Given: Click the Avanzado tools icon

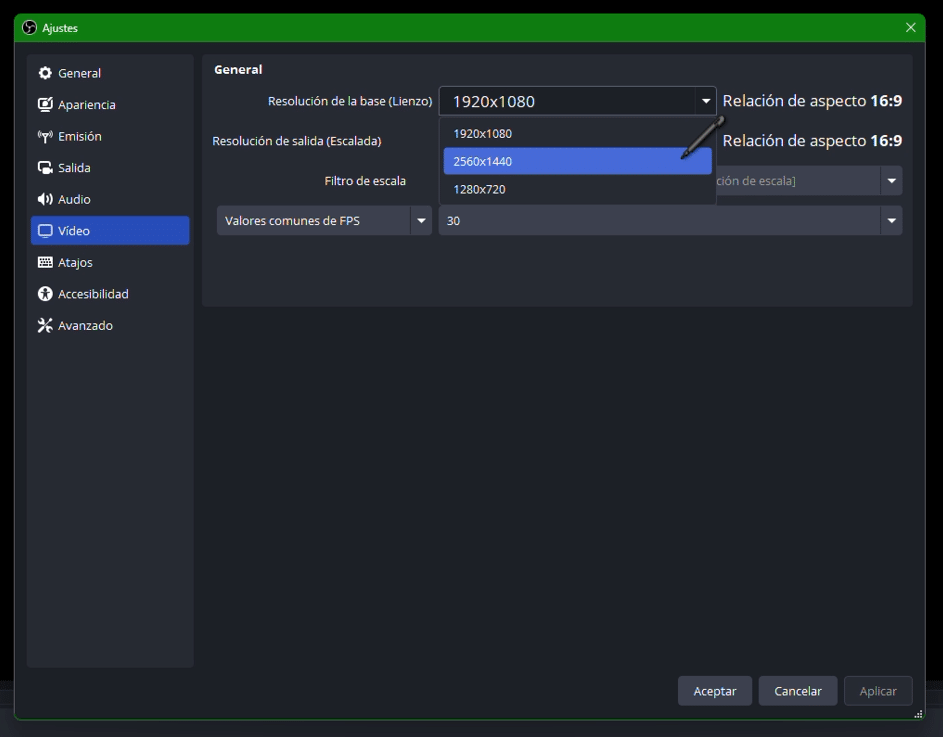Looking at the screenshot, I should (x=45, y=325).
